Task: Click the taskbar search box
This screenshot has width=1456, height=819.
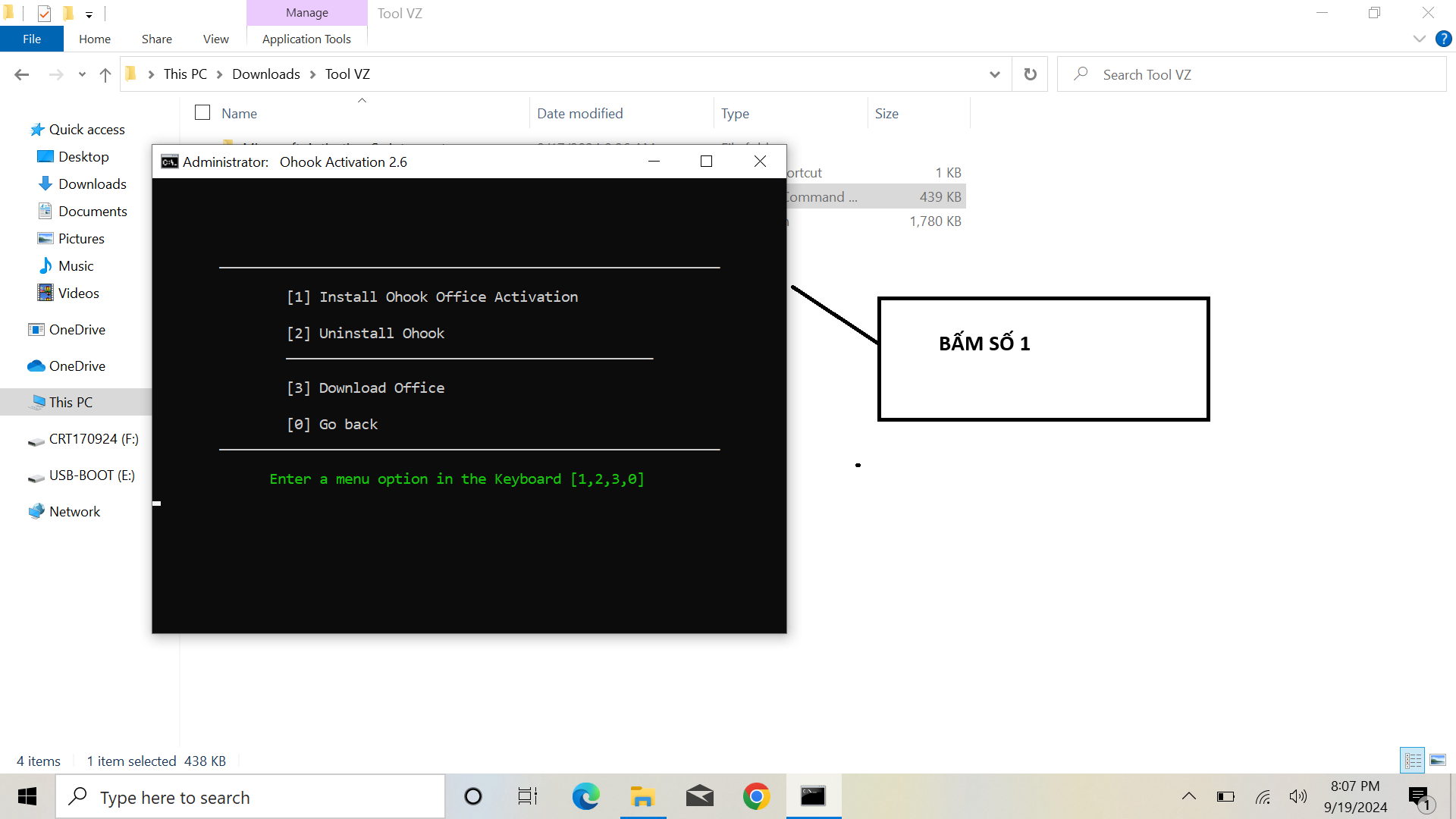Action: click(250, 797)
